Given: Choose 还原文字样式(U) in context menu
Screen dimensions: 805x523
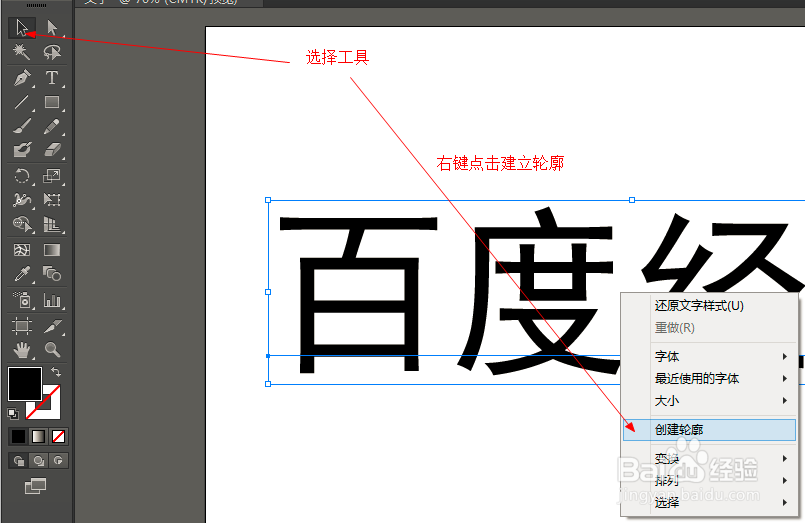Looking at the screenshot, I should coord(709,306).
